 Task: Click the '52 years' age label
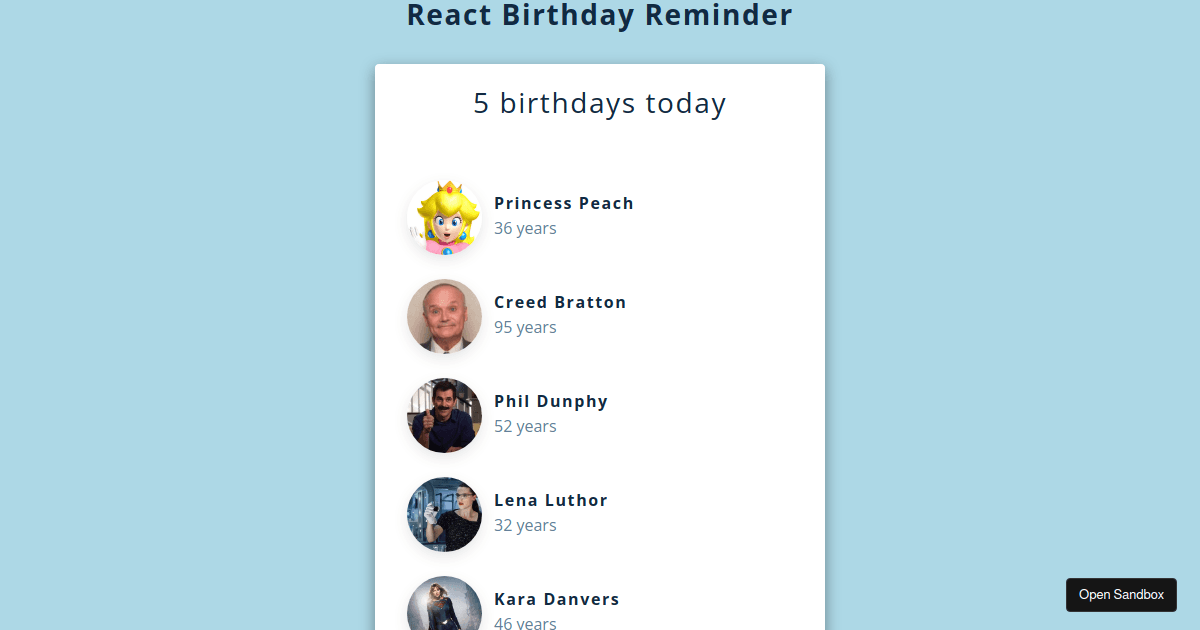coord(525,426)
